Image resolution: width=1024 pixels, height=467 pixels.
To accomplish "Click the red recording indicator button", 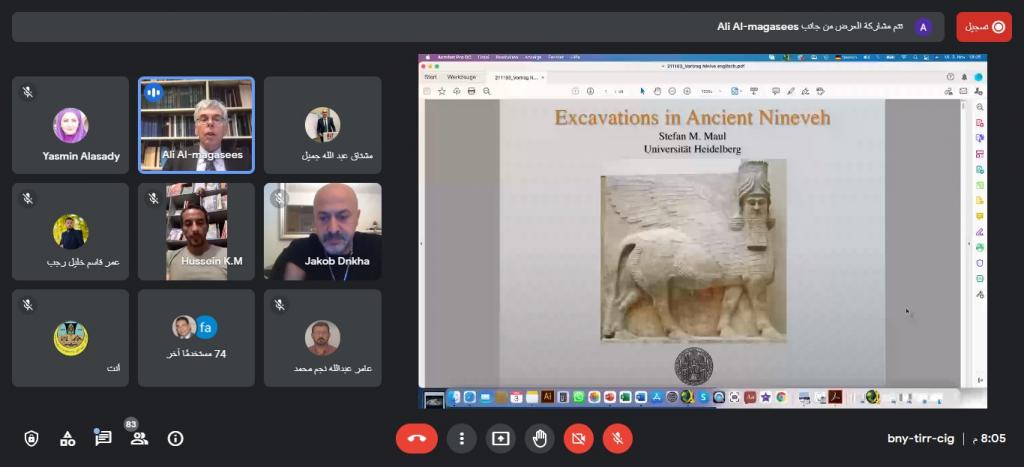I will pos(984,27).
